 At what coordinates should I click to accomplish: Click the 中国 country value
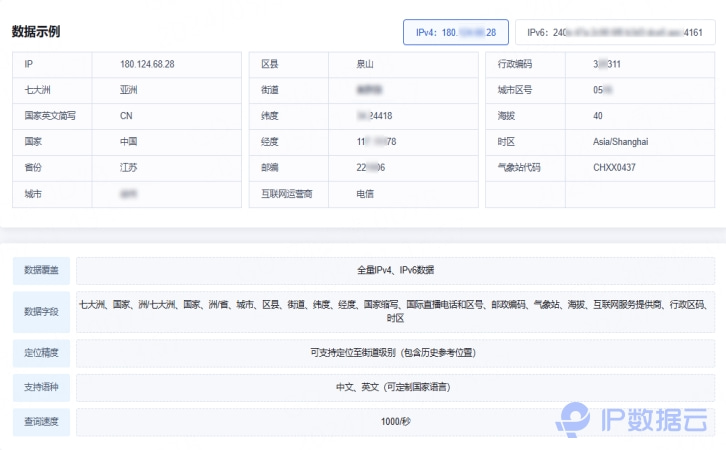click(129, 142)
